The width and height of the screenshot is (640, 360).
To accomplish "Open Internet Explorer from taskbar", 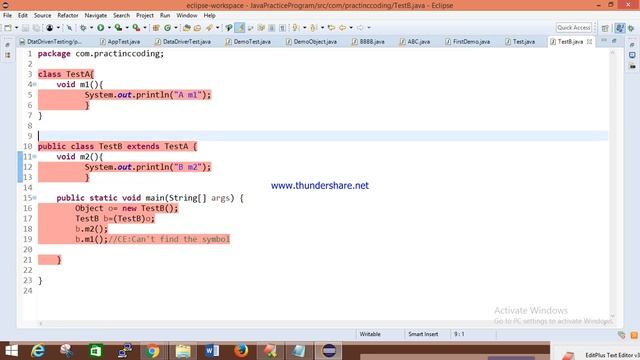I will (38, 351).
